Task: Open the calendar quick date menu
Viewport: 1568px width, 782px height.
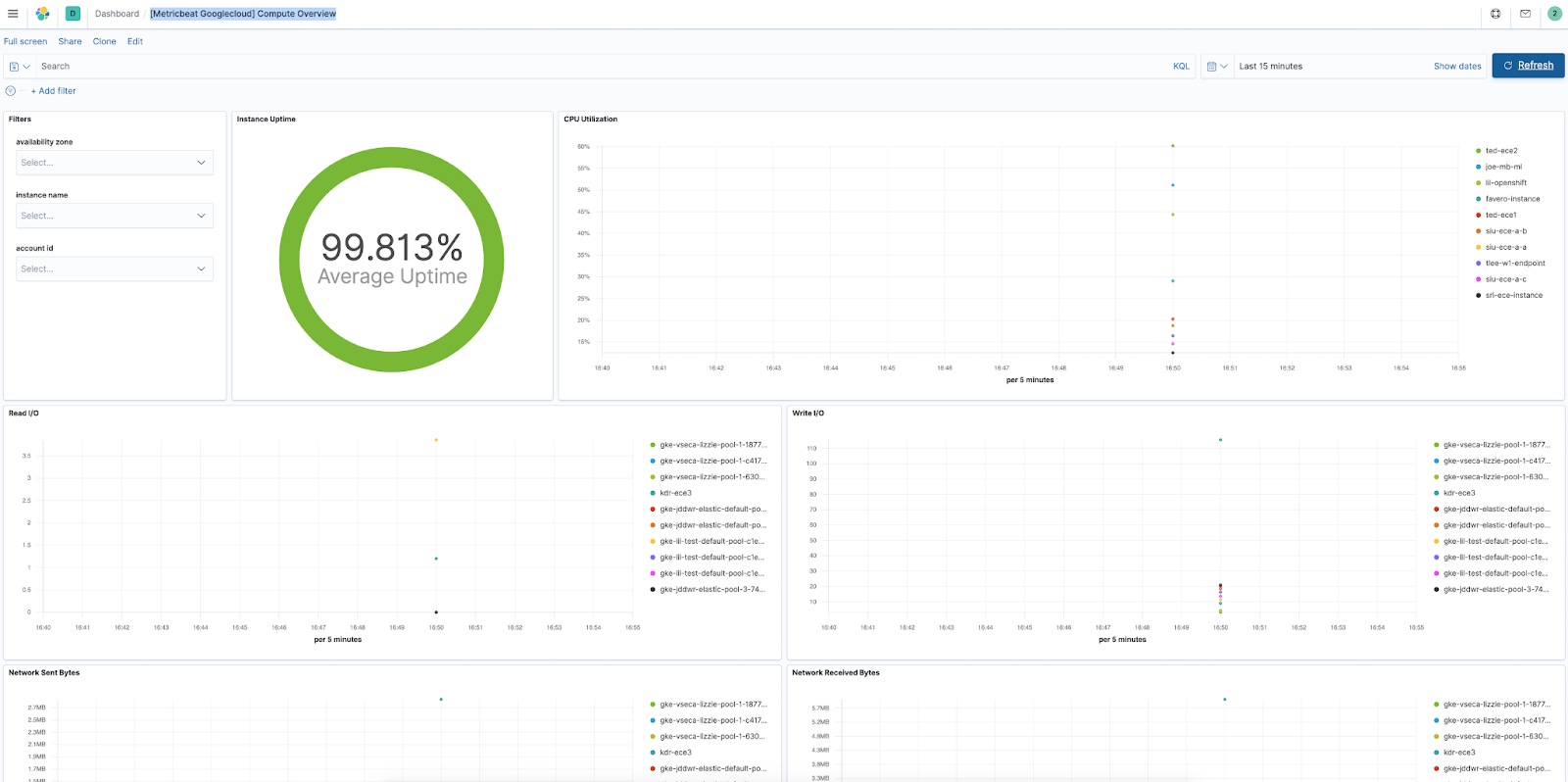Action: (x=1216, y=67)
